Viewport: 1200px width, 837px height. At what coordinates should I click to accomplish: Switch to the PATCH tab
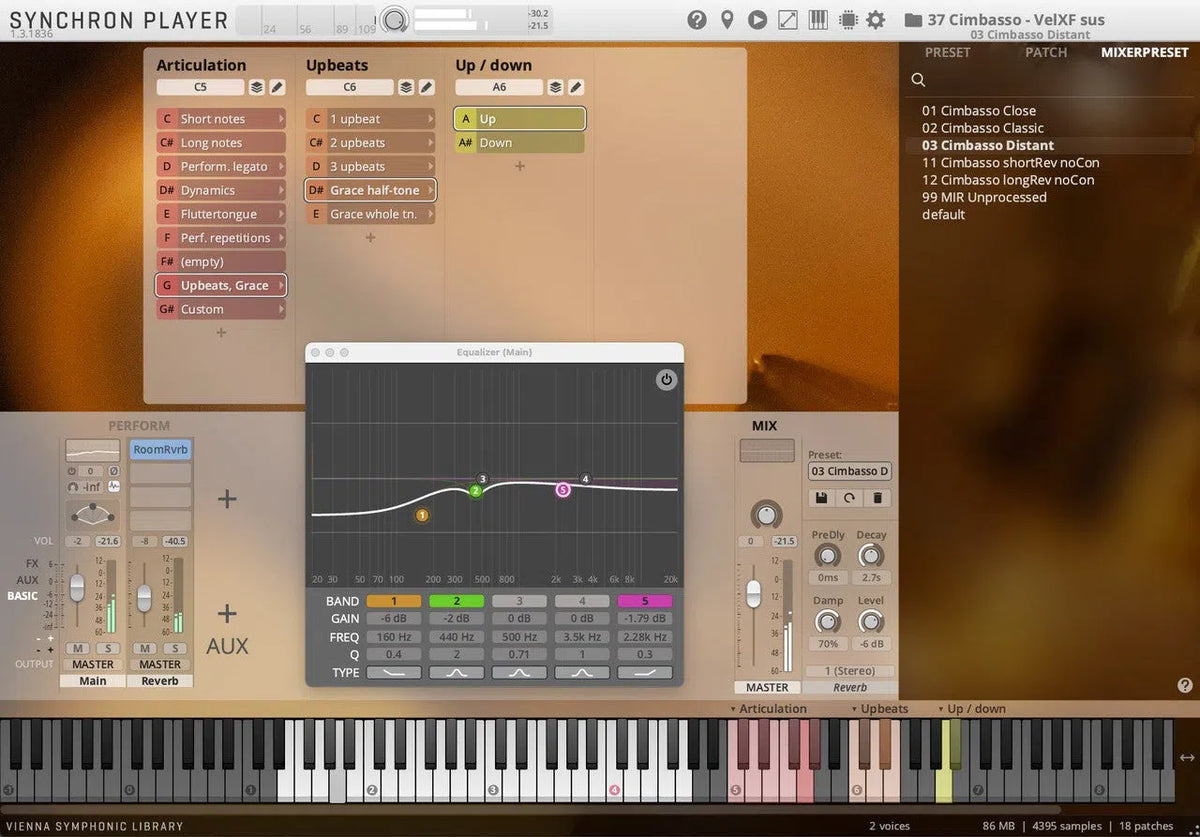click(1045, 52)
